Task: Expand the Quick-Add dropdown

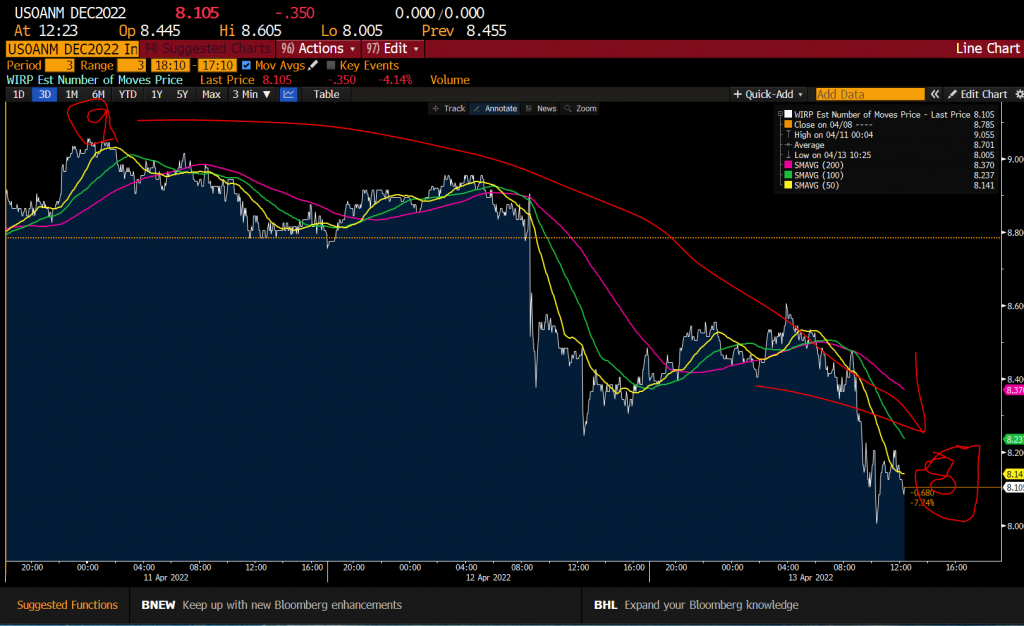Action: [768, 95]
